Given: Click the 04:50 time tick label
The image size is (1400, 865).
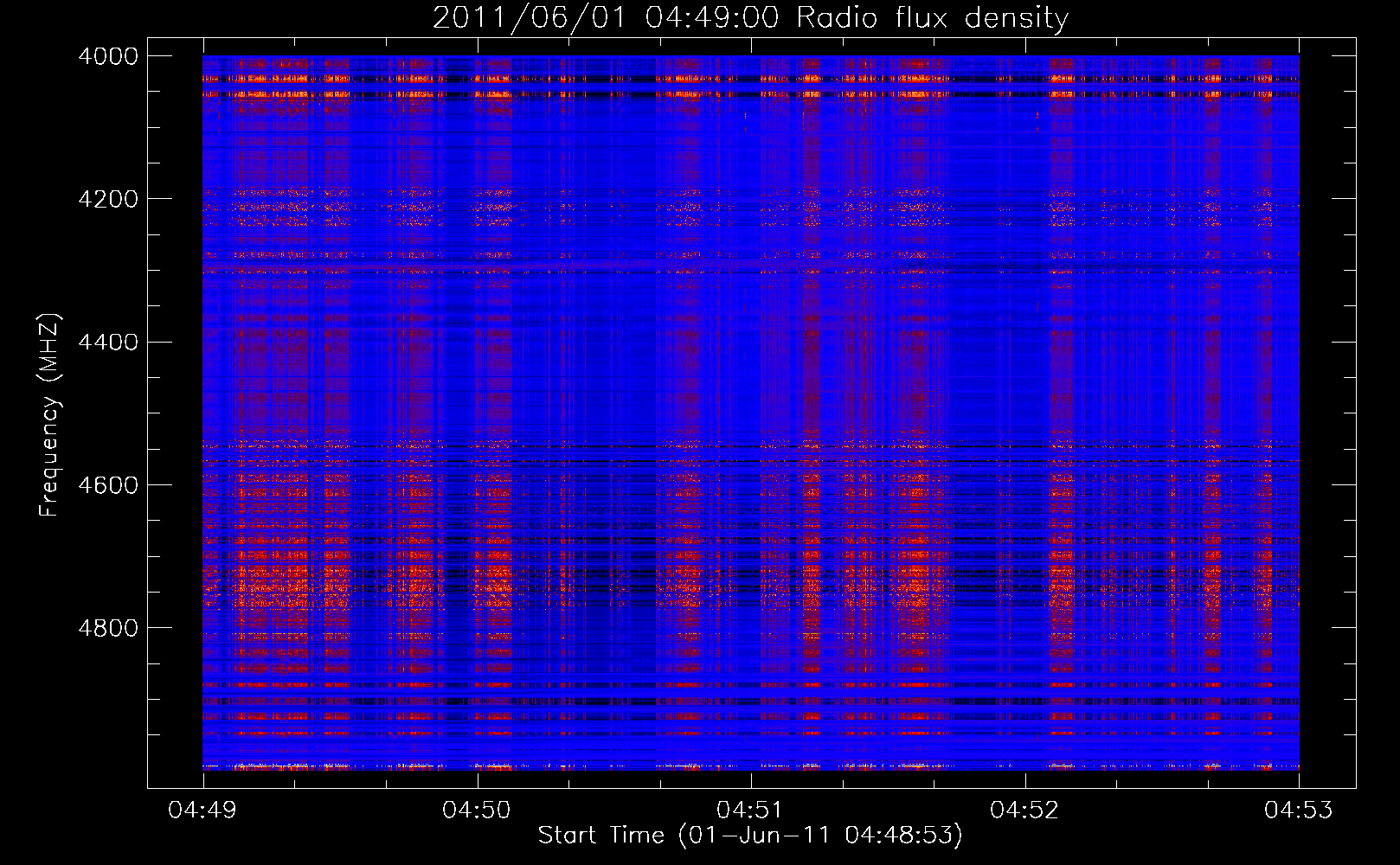Looking at the screenshot, I should [x=477, y=810].
